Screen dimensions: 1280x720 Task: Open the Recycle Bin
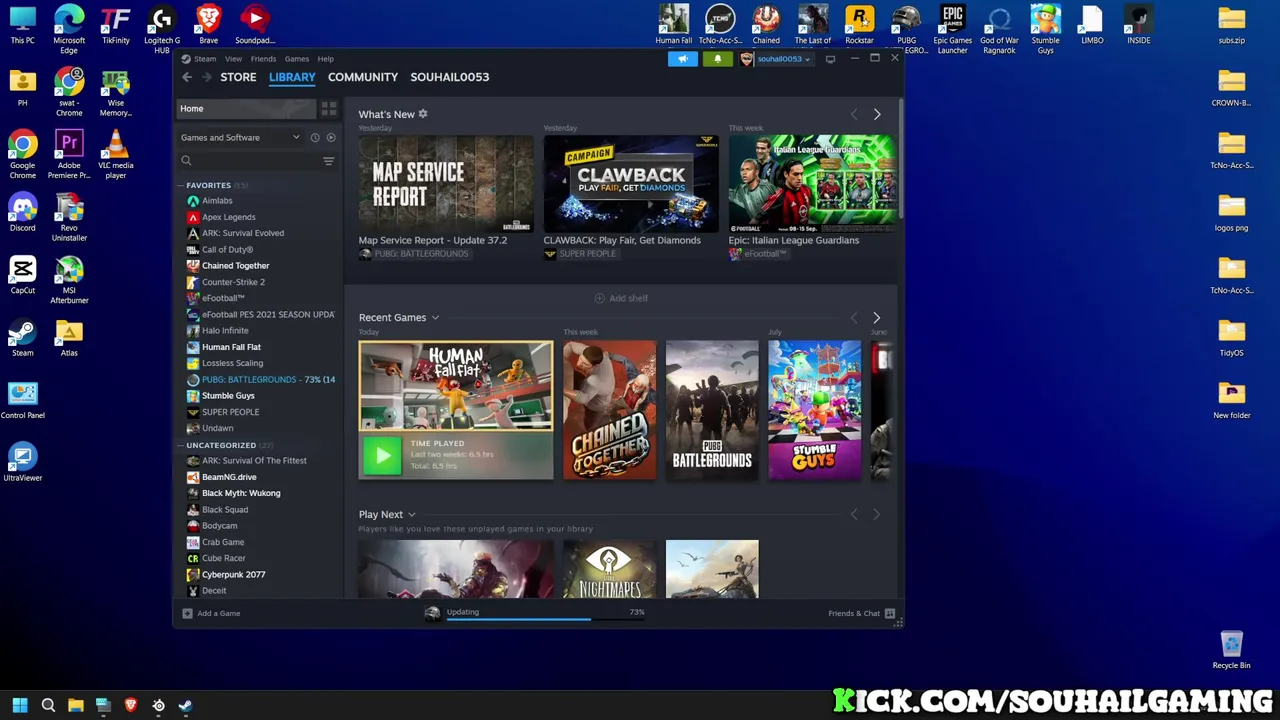[x=1231, y=650]
